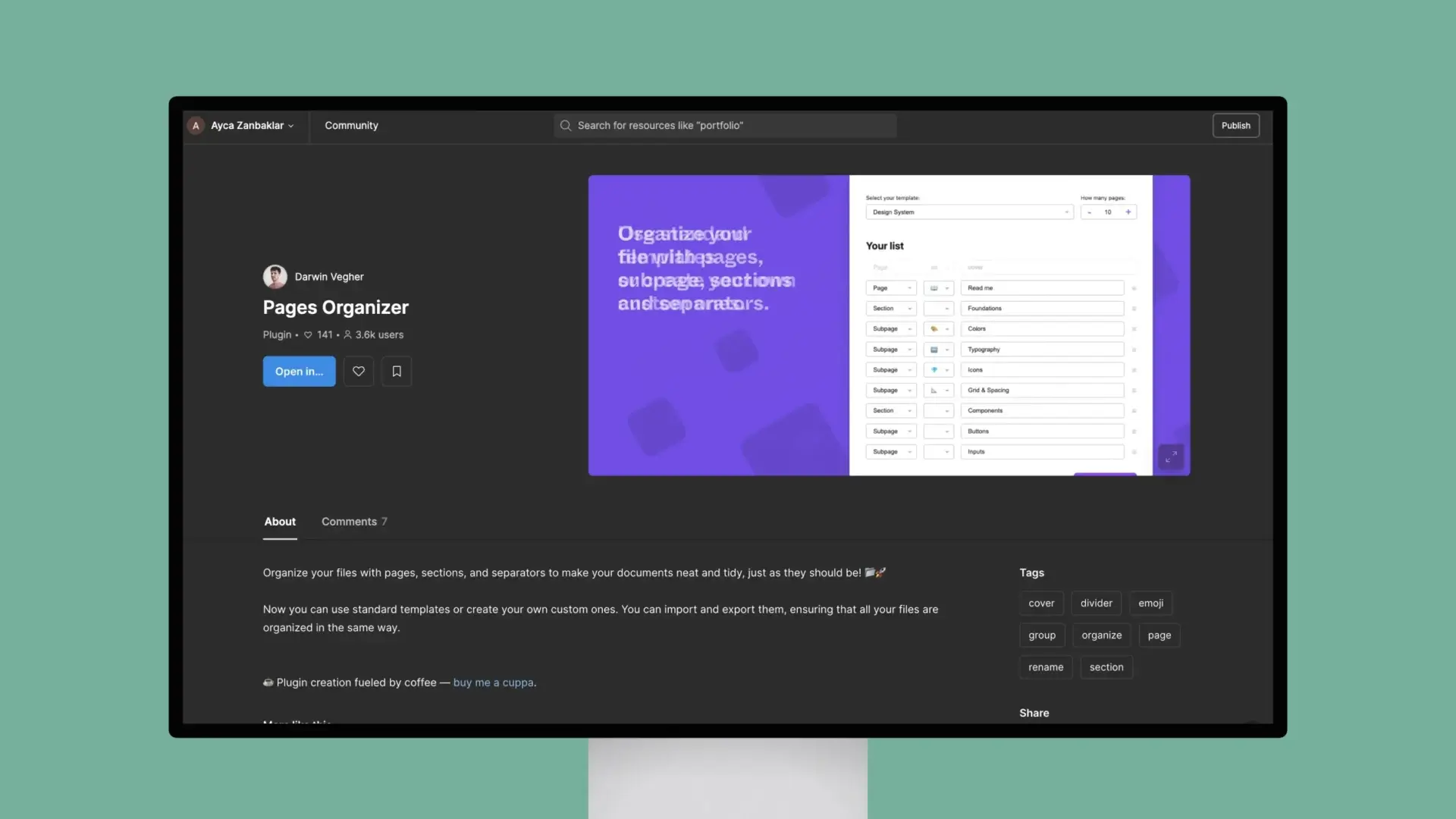
Task: Click the delete/remove row icon on Page
Action: point(1134,288)
